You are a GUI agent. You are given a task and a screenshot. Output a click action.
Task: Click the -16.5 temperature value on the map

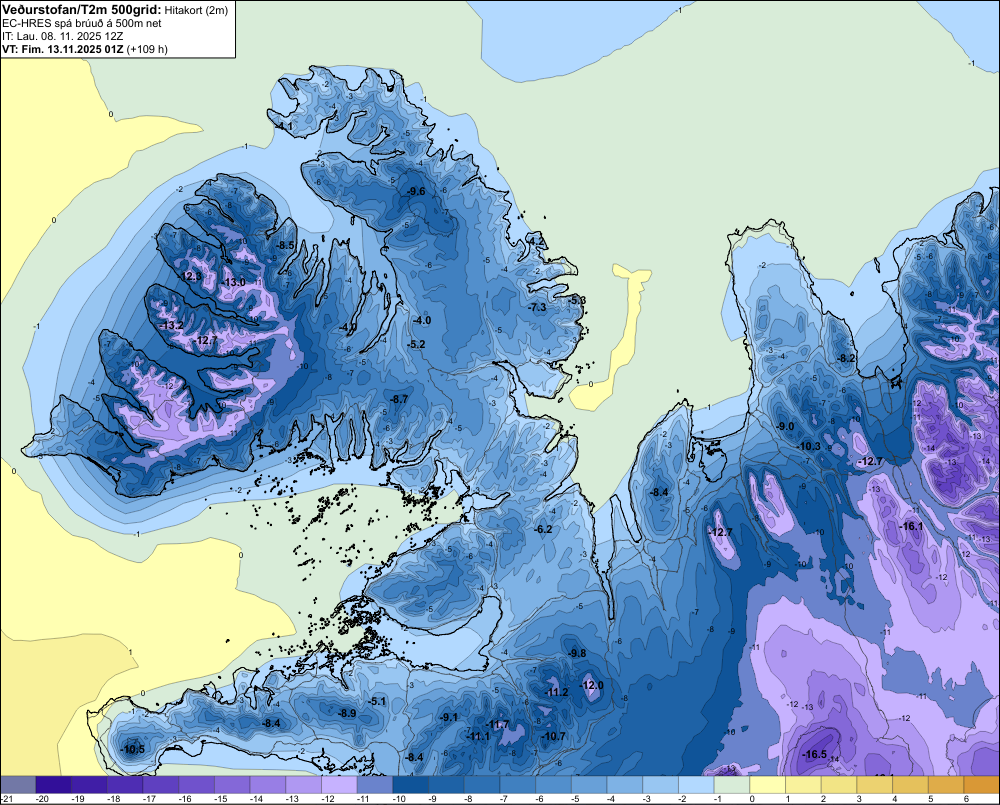point(814,754)
